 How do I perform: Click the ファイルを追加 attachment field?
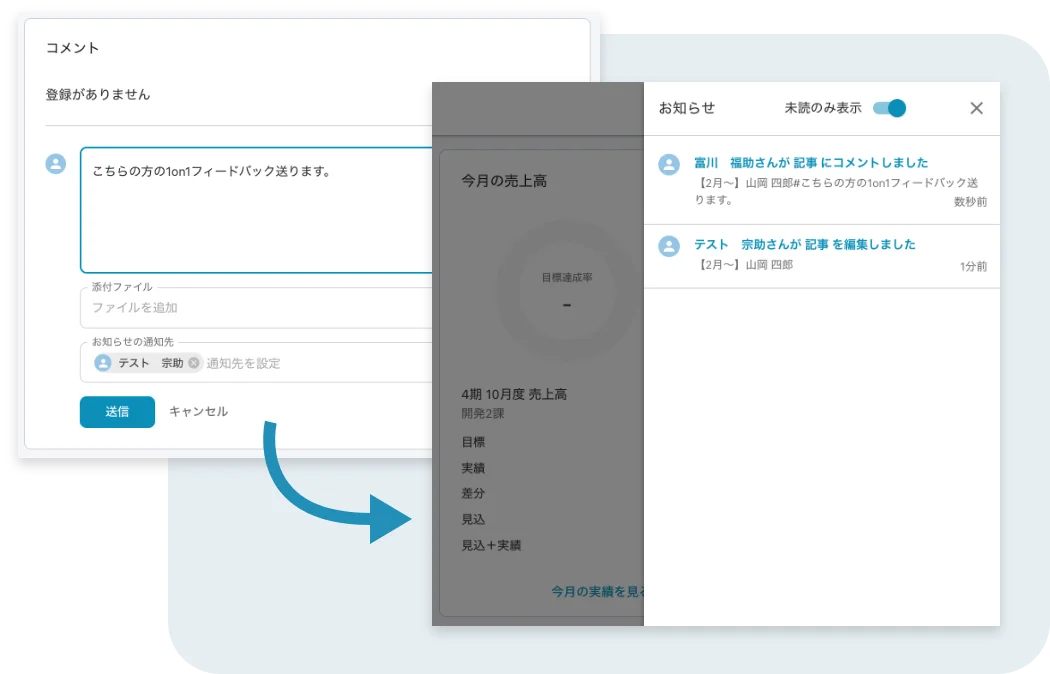click(x=256, y=308)
